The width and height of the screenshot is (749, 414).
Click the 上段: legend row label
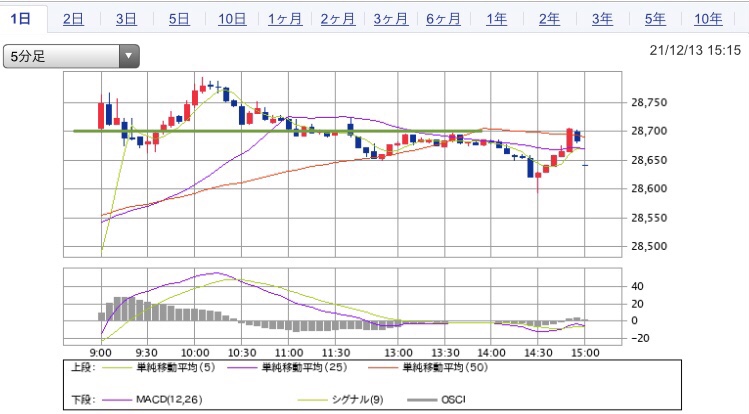(x=83, y=367)
